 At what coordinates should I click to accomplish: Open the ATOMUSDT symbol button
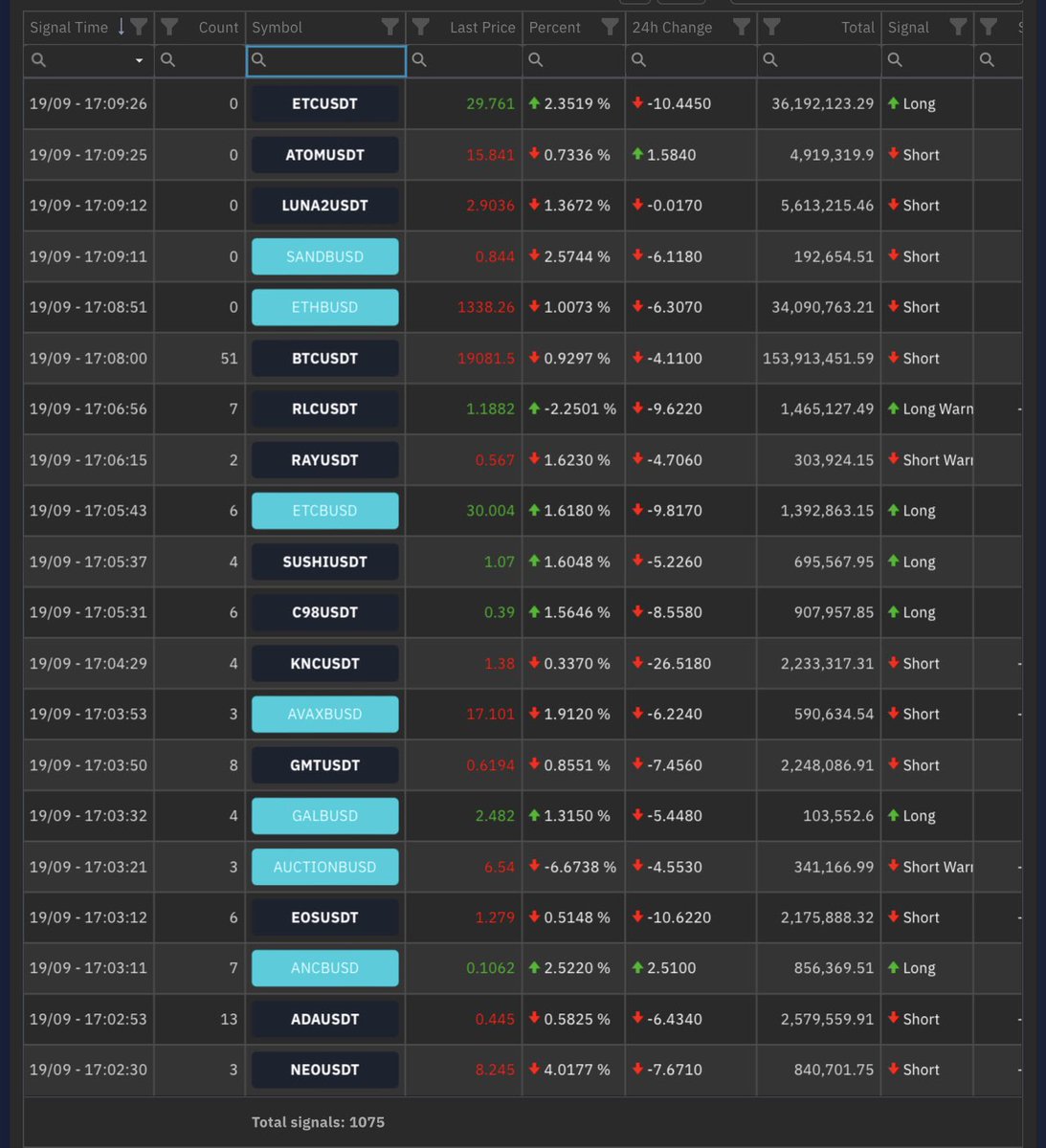coord(324,155)
